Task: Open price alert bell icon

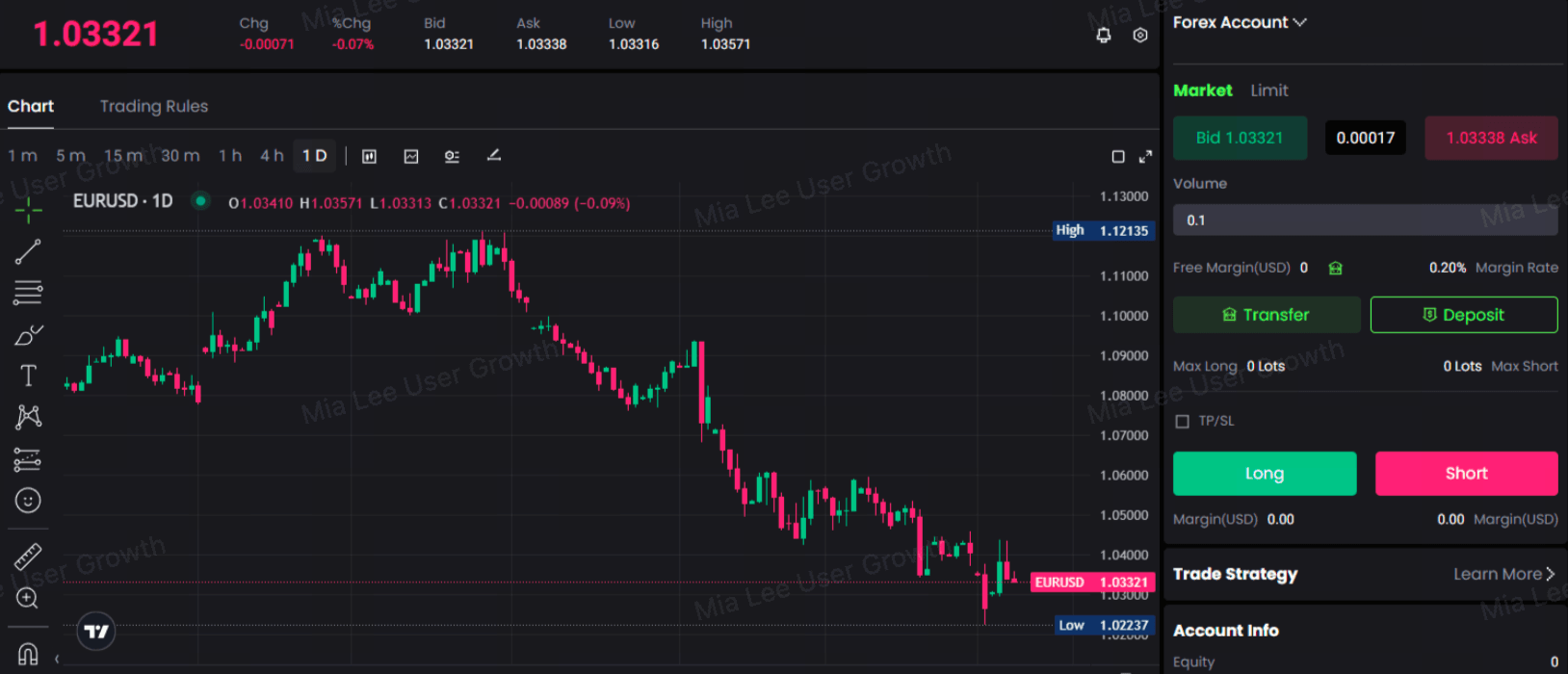Action: click(1104, 35)
